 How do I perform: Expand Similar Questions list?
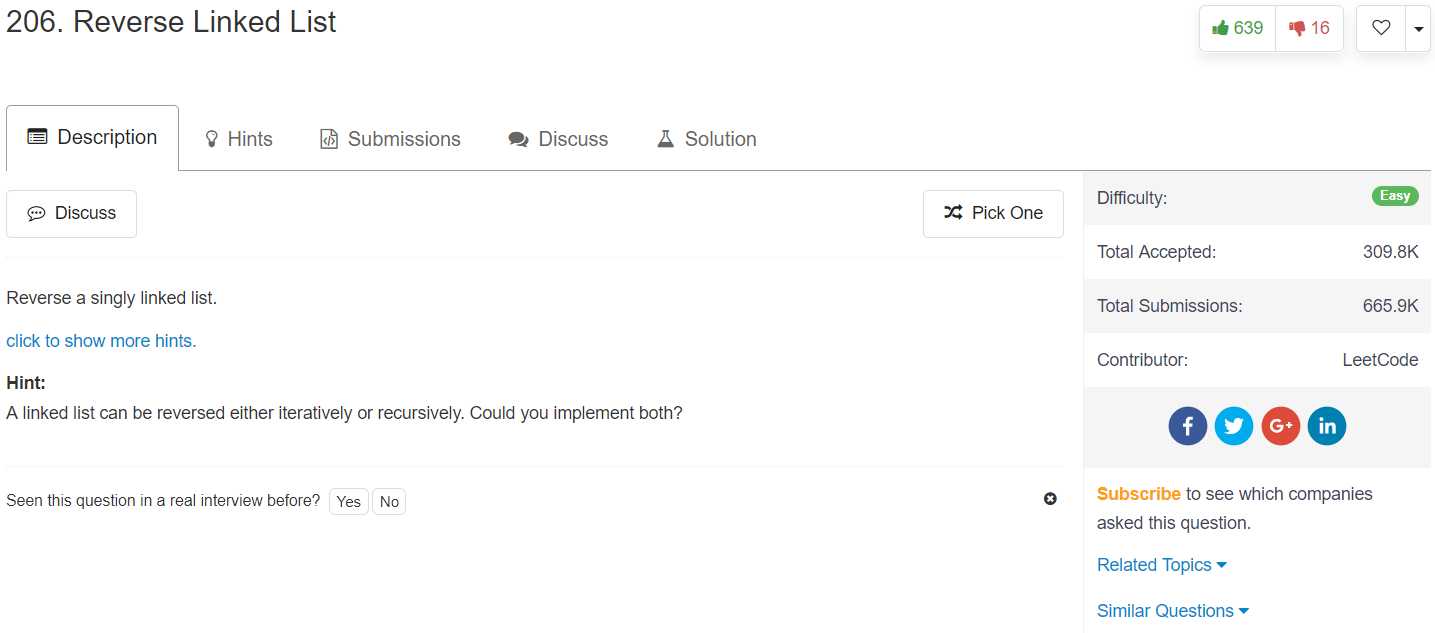tap(1173, 611)
